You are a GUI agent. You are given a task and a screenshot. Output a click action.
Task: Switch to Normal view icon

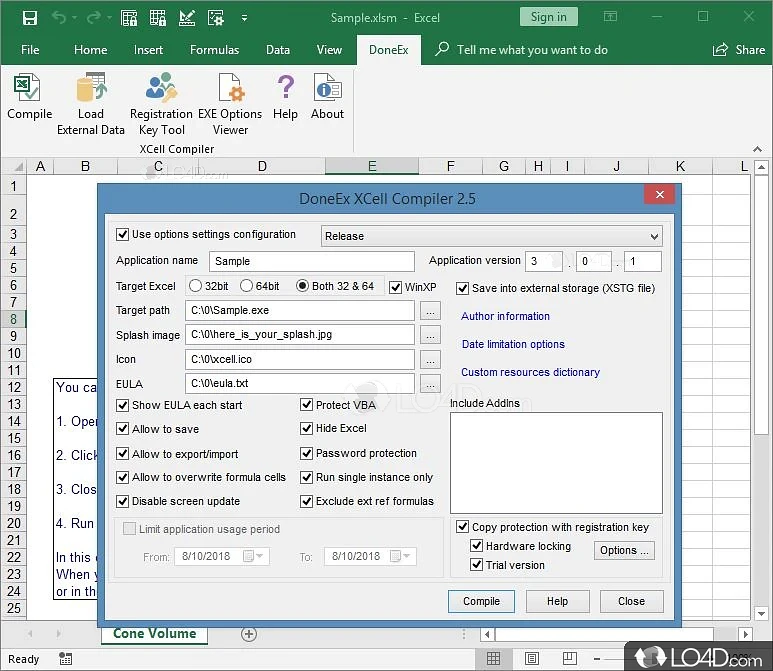493,659
